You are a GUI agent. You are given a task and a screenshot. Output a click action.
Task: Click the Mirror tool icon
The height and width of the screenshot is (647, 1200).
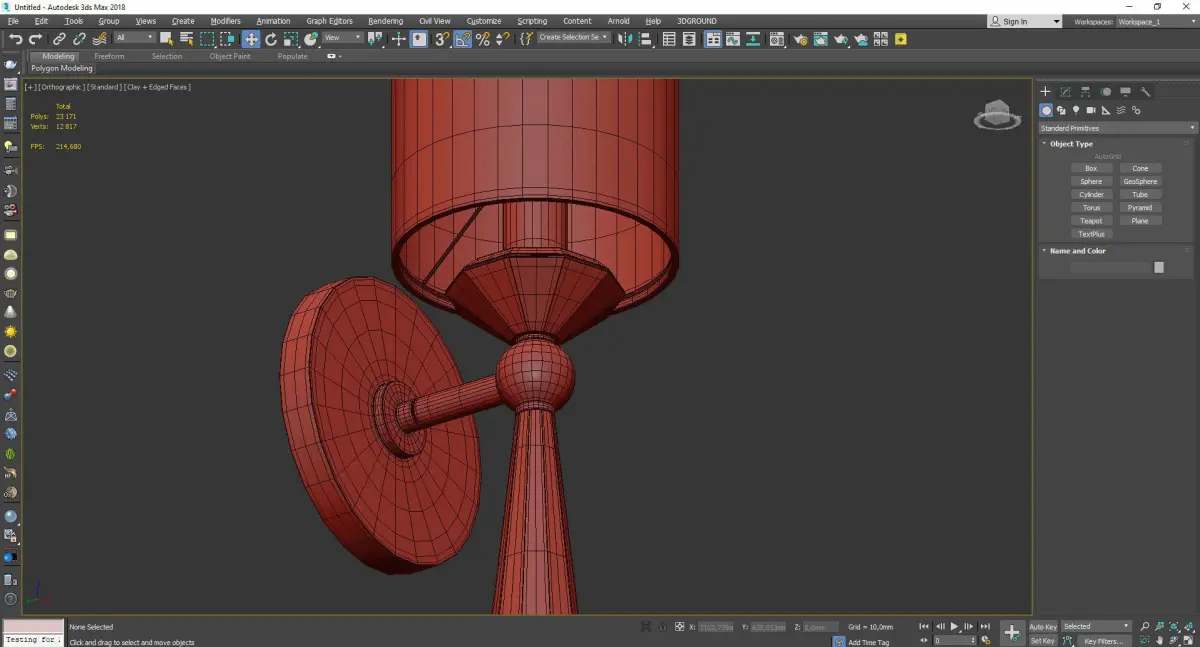625,39
